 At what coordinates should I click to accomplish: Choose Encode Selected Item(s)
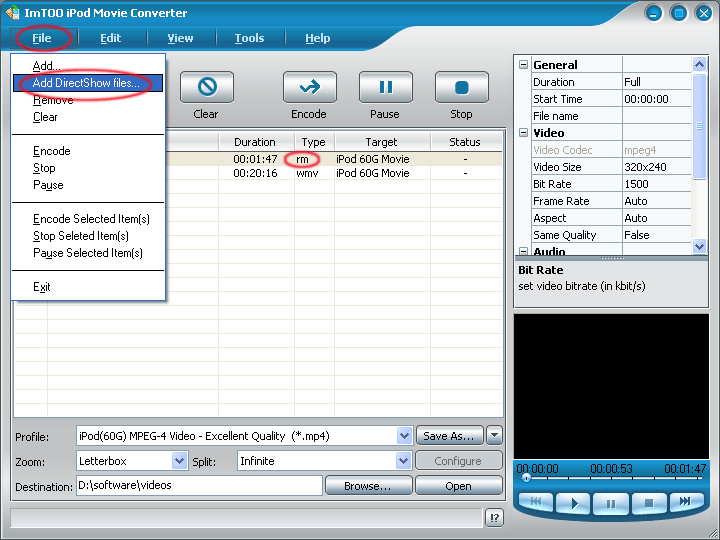(x=88, y=219)
